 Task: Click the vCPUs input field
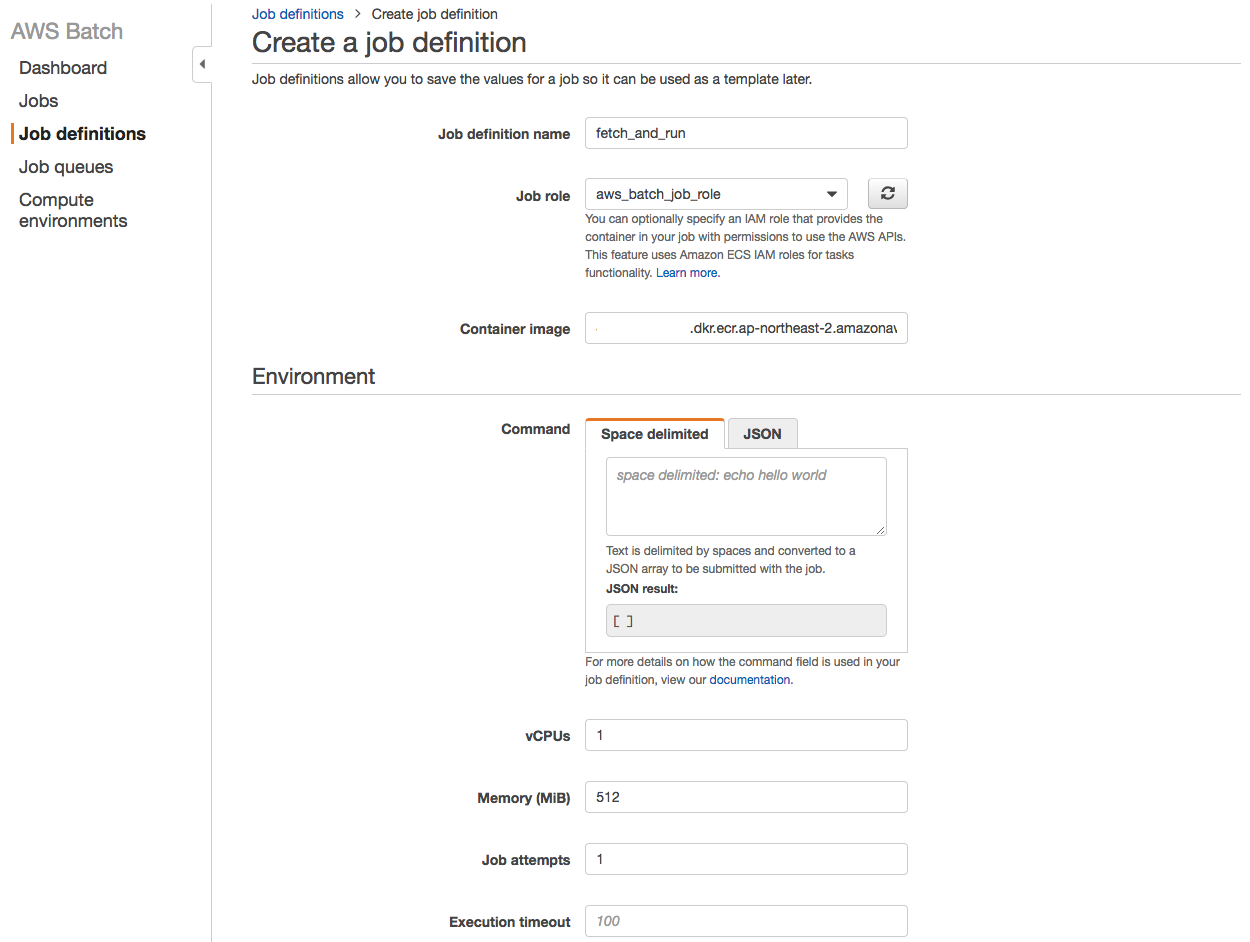click(746, 735)
